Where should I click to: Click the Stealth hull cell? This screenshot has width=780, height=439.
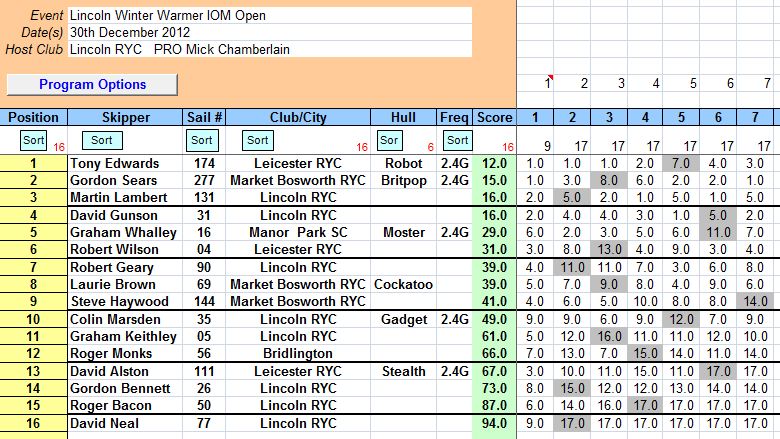click(404, 372)
